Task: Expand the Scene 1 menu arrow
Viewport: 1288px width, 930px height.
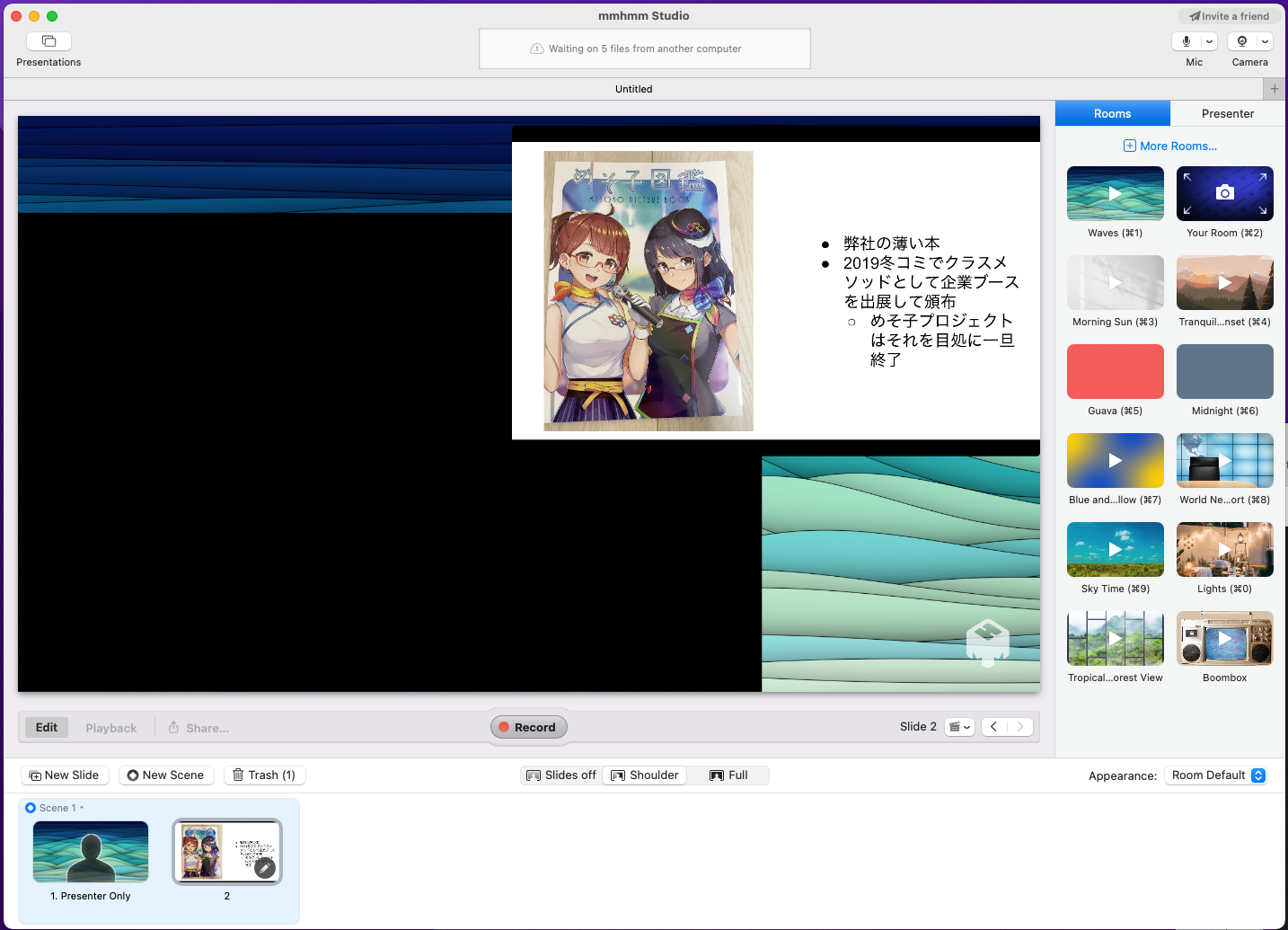Action: pyautogui.click(x=82, y=808)
